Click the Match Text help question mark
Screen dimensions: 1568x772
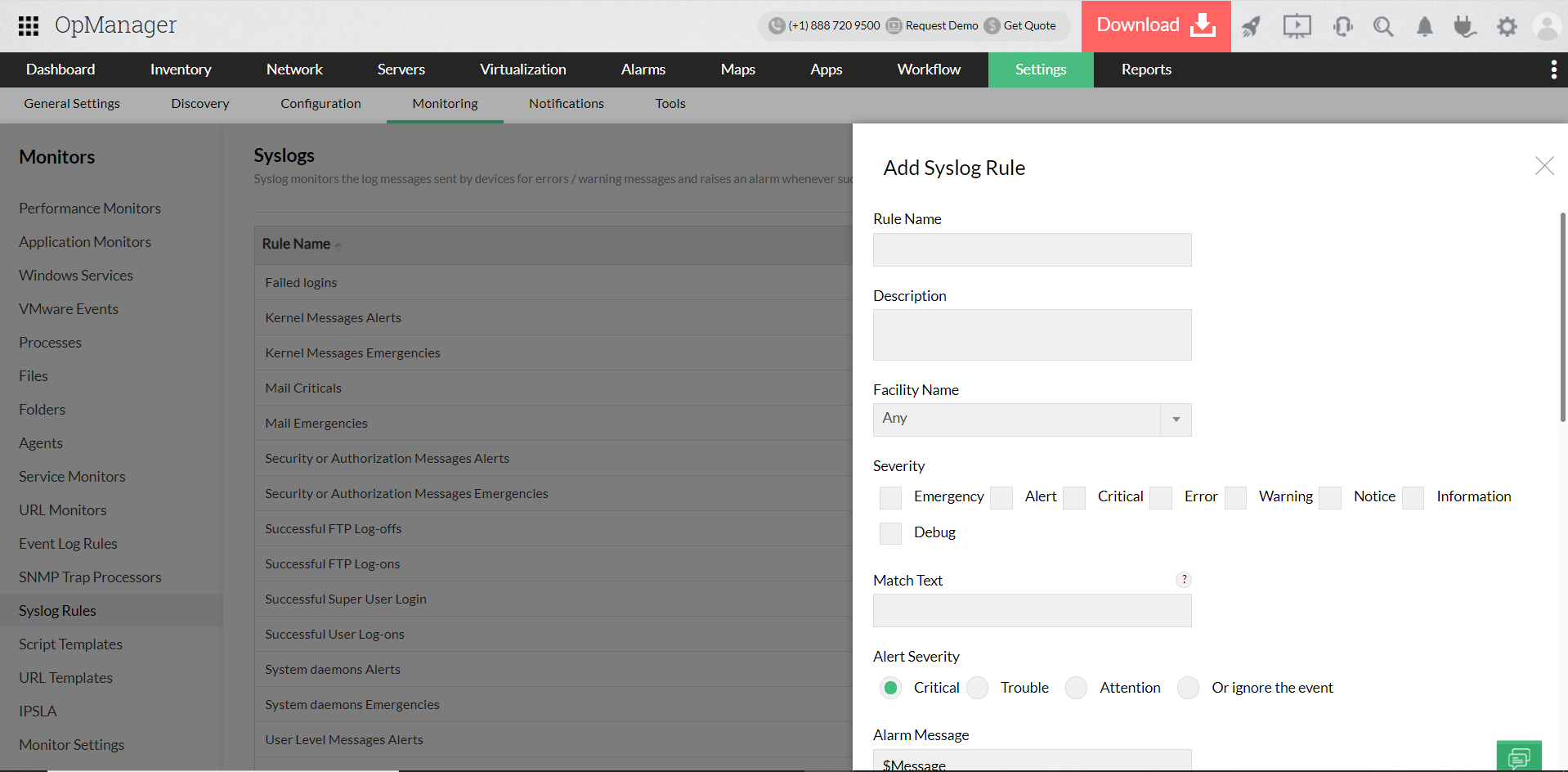click(1183, 580)
